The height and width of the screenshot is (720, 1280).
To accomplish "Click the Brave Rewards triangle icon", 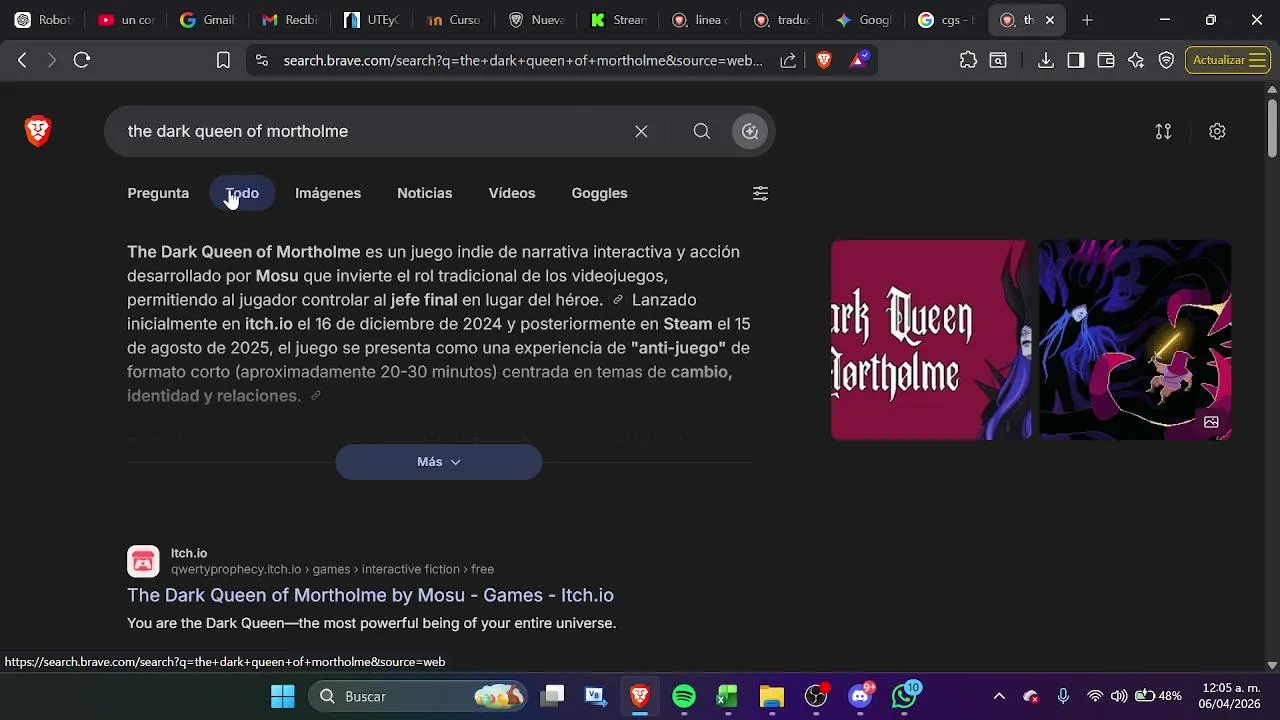I will tap(858, 60).
